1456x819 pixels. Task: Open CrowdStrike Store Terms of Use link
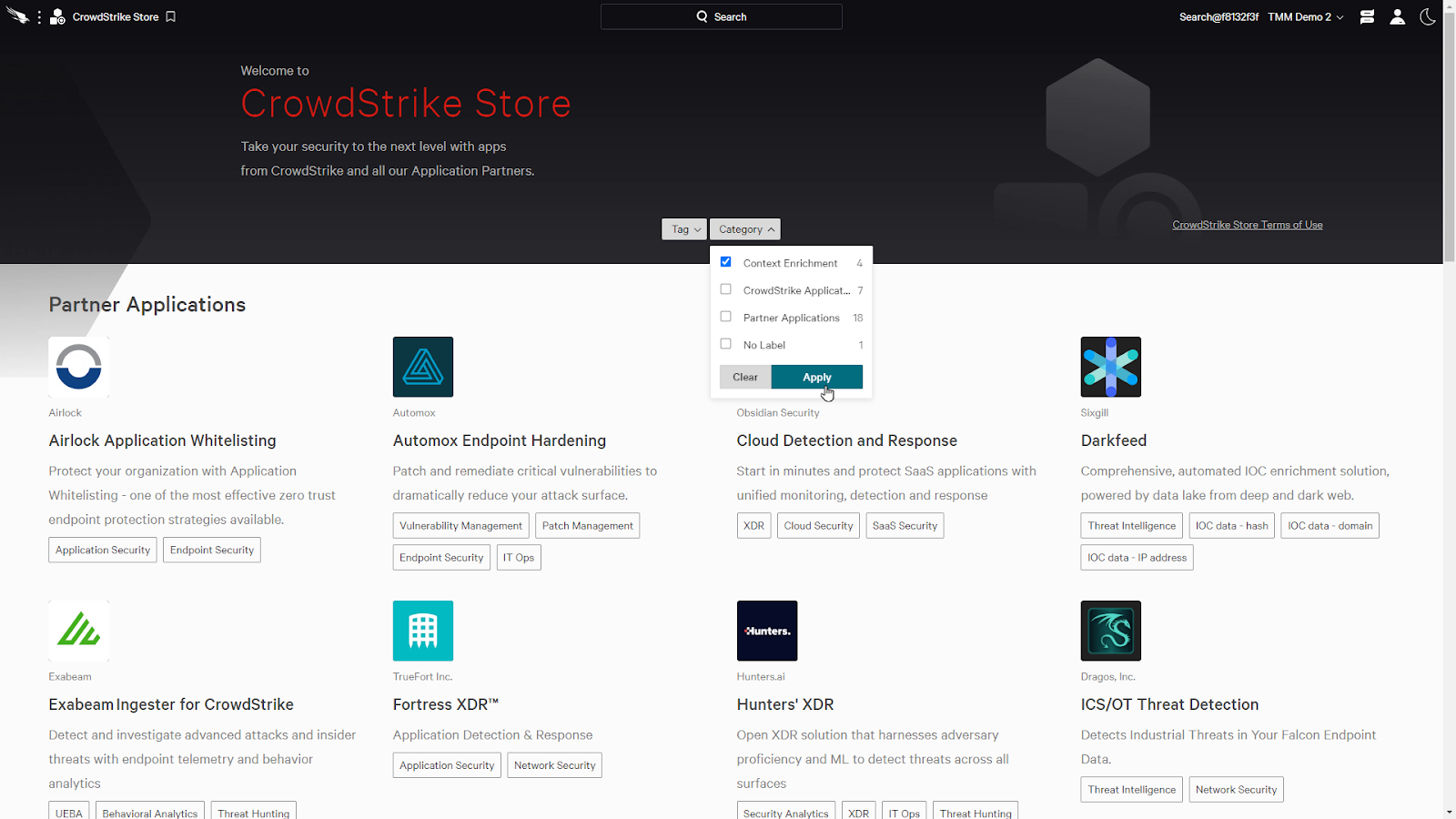1248,225
